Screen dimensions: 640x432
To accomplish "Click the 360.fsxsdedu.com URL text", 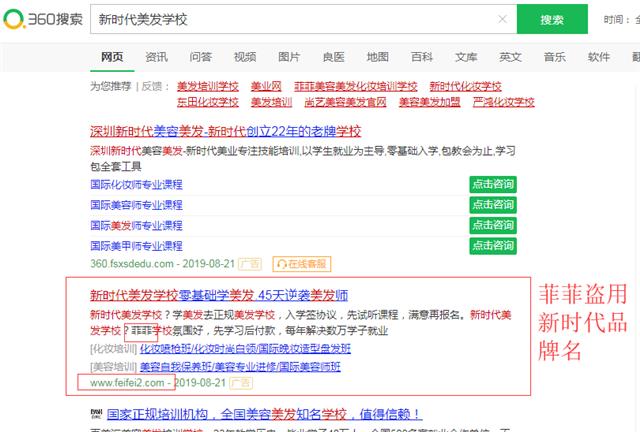I will coord(132,264).
